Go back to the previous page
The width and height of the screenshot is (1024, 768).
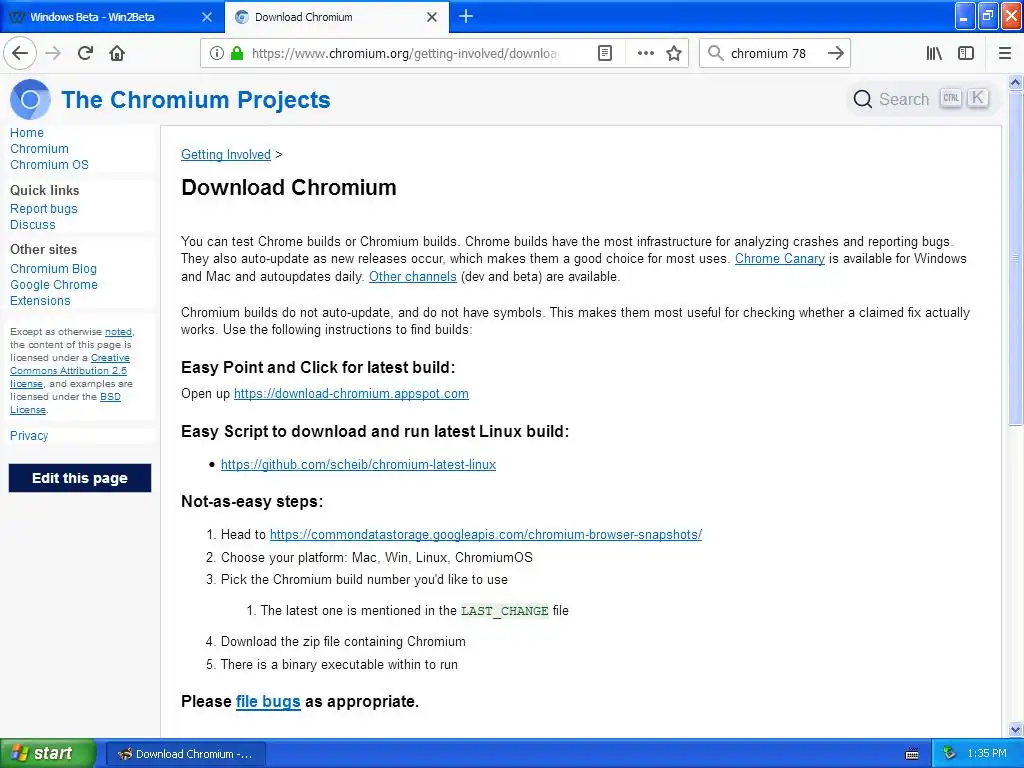(x=20, y=53)
